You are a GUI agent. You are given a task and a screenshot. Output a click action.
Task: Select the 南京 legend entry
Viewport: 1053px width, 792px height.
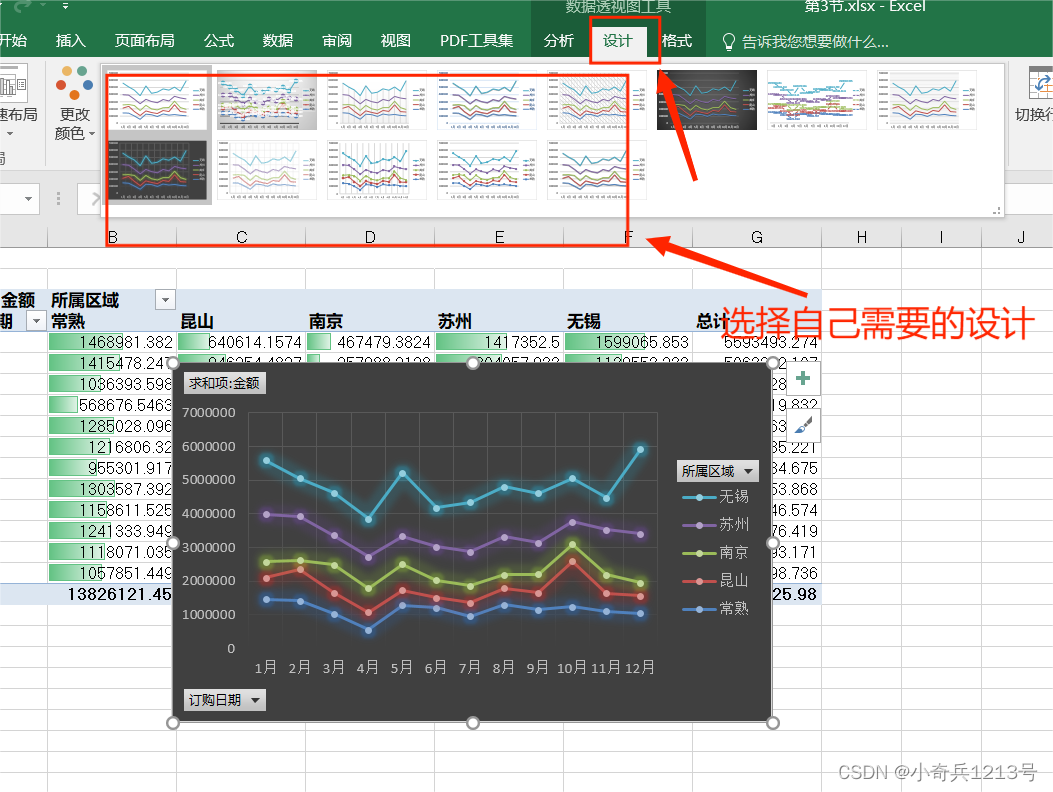(715, 553)
